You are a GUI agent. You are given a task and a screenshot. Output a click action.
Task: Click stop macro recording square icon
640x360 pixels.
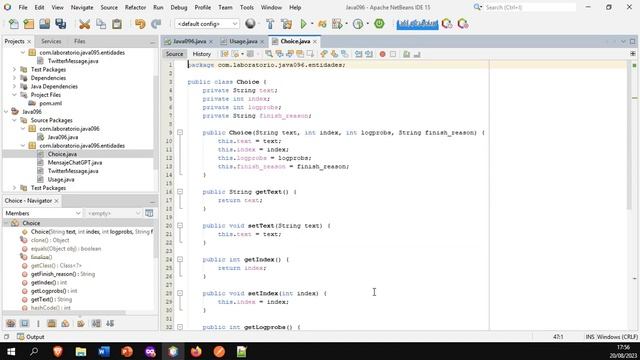(x=393, y=54)
